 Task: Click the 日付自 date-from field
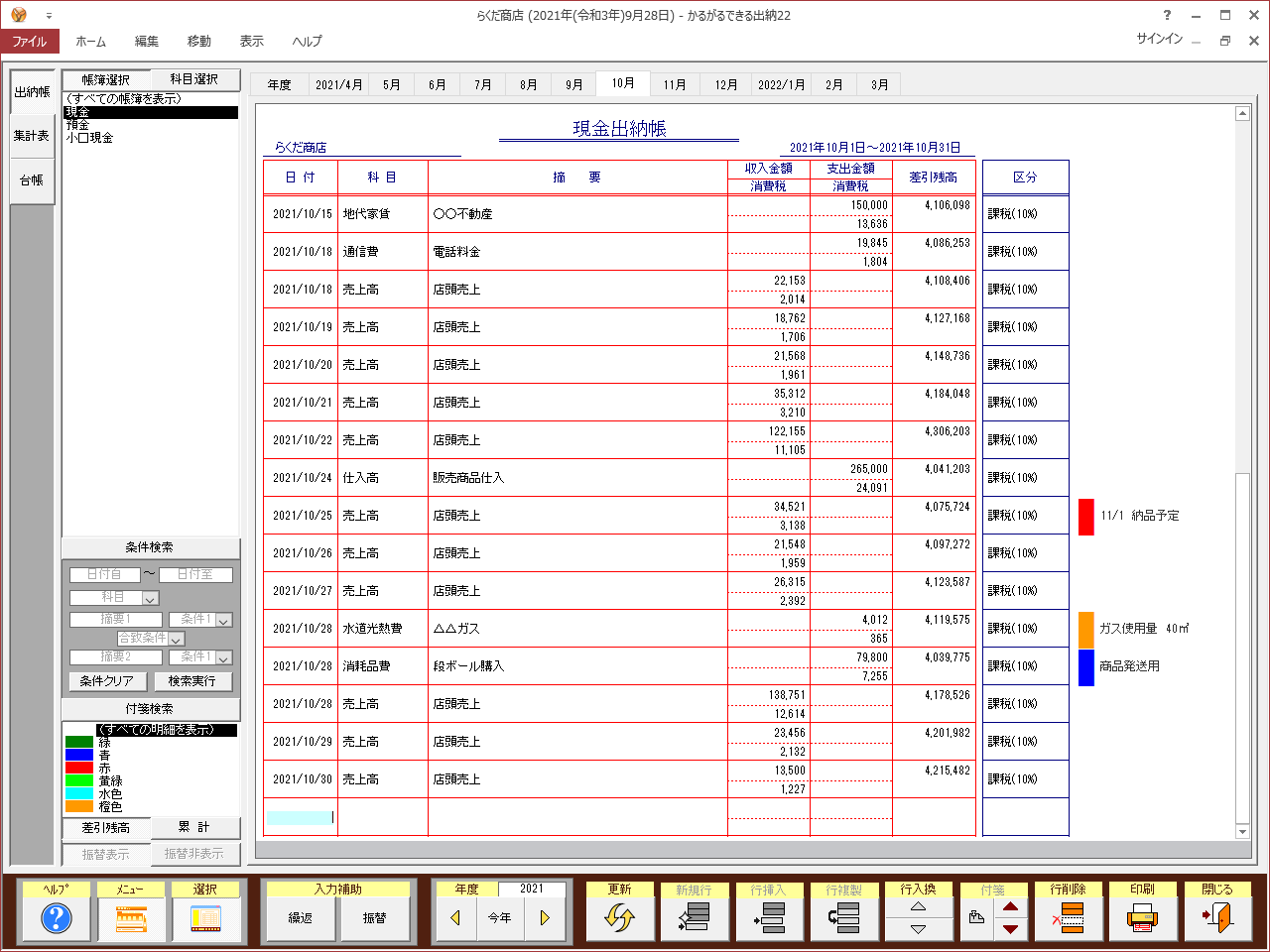click(x=105, y=575)
